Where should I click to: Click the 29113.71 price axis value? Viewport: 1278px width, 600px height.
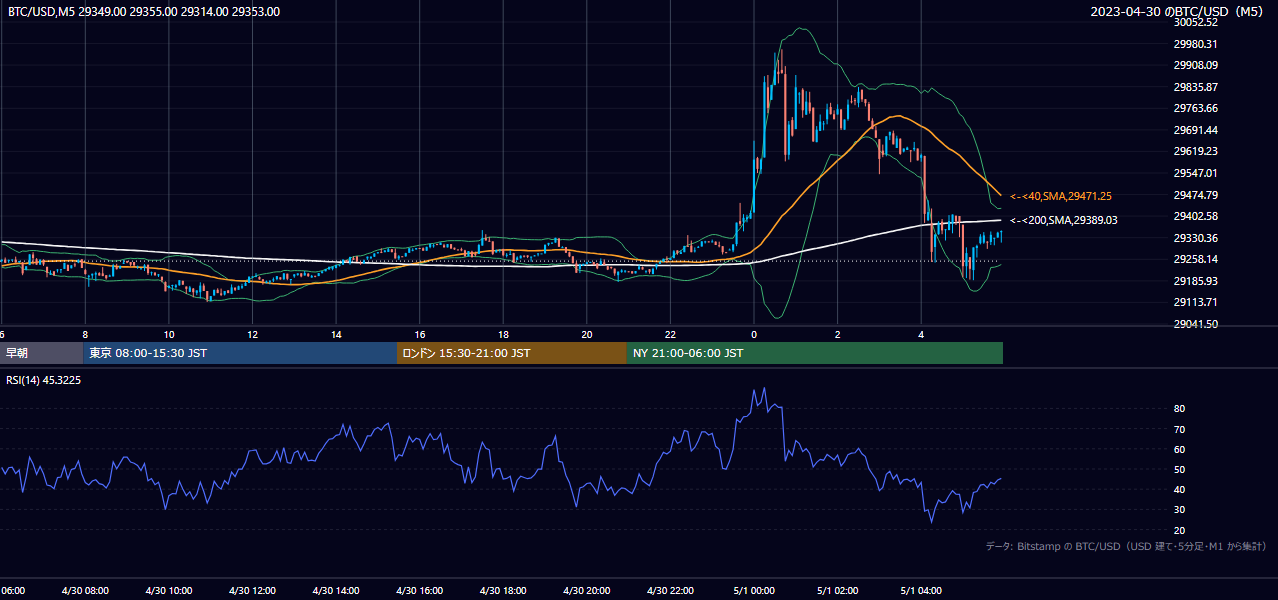(1195, 302)
